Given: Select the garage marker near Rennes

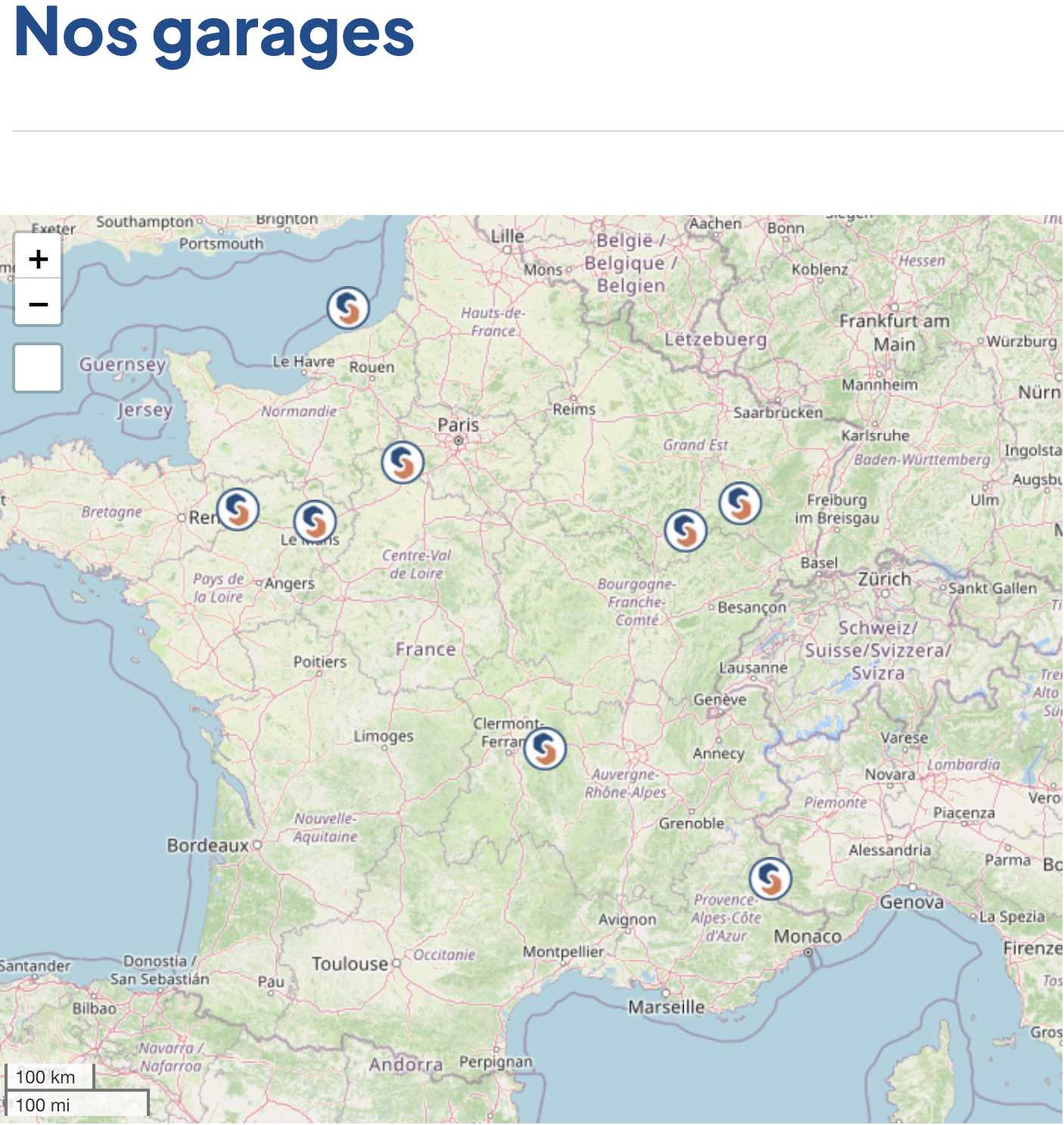Looking at the screenshot, I should (x=238, y=509).
